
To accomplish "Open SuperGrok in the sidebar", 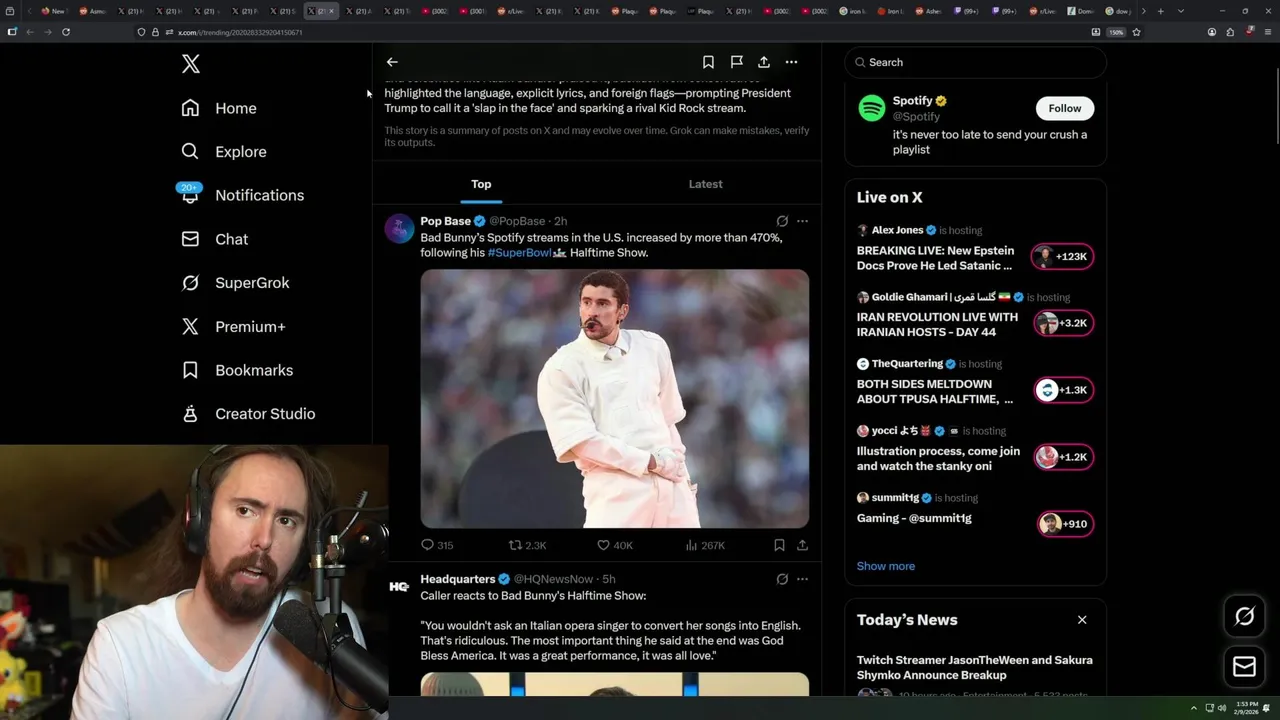I will [x=236, y=283].
